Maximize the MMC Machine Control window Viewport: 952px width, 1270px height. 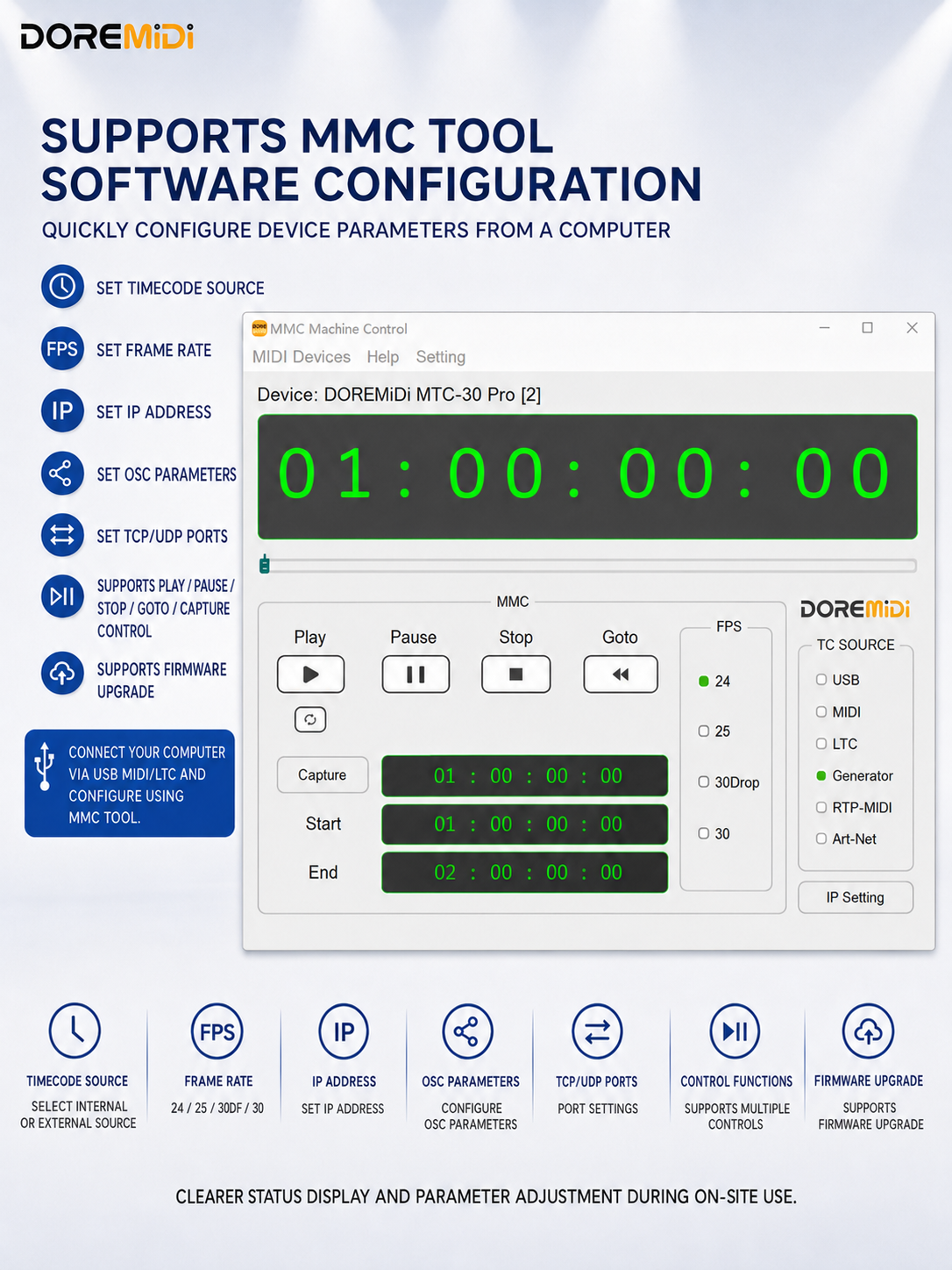tap(867, 328)
